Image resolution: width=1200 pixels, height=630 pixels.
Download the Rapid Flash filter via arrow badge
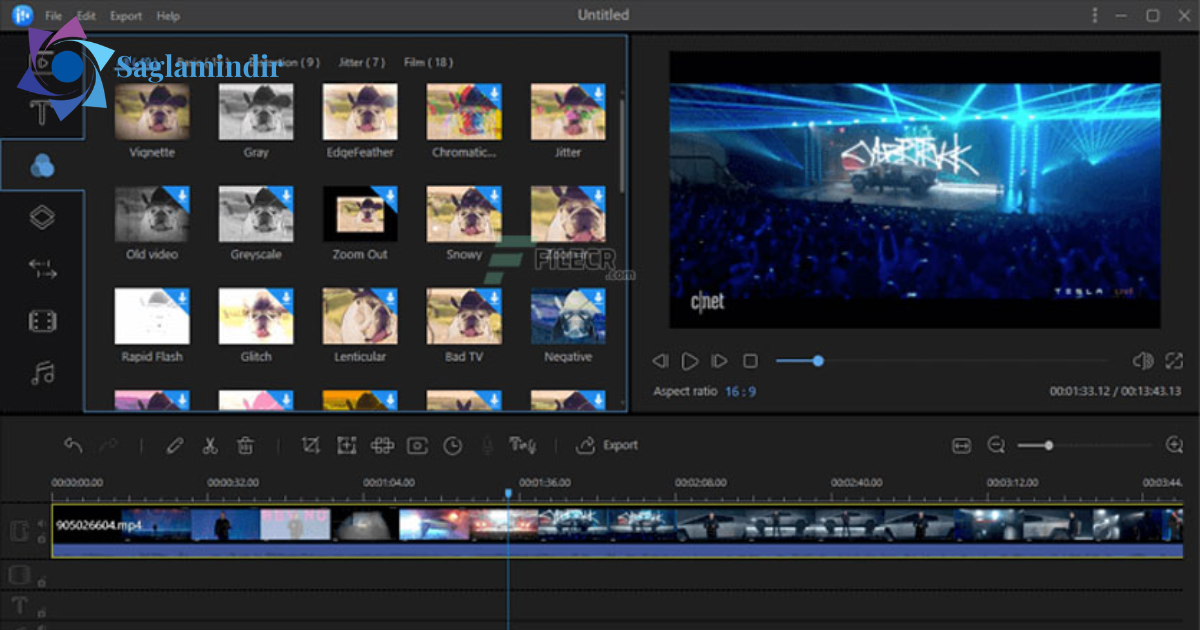181,297
